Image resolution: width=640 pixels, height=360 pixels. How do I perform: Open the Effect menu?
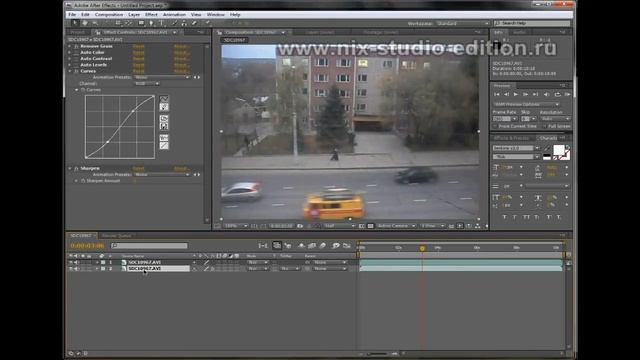(151, 15)
